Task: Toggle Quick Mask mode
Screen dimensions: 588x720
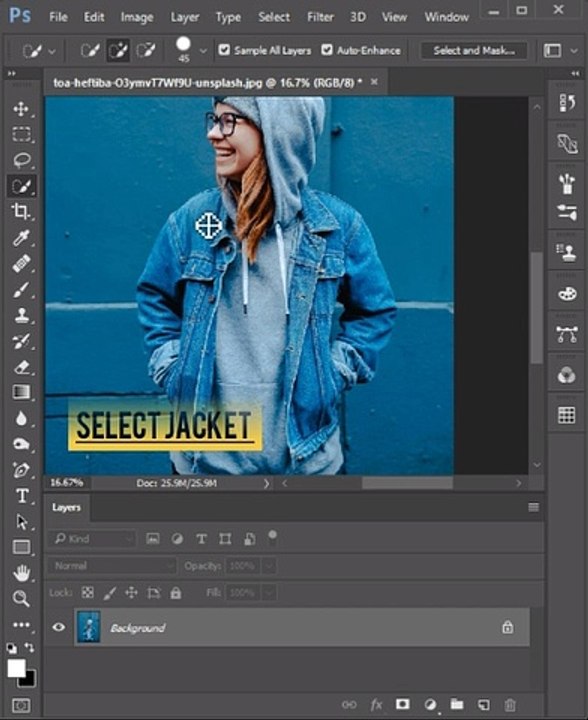Action: click(21, 705)
